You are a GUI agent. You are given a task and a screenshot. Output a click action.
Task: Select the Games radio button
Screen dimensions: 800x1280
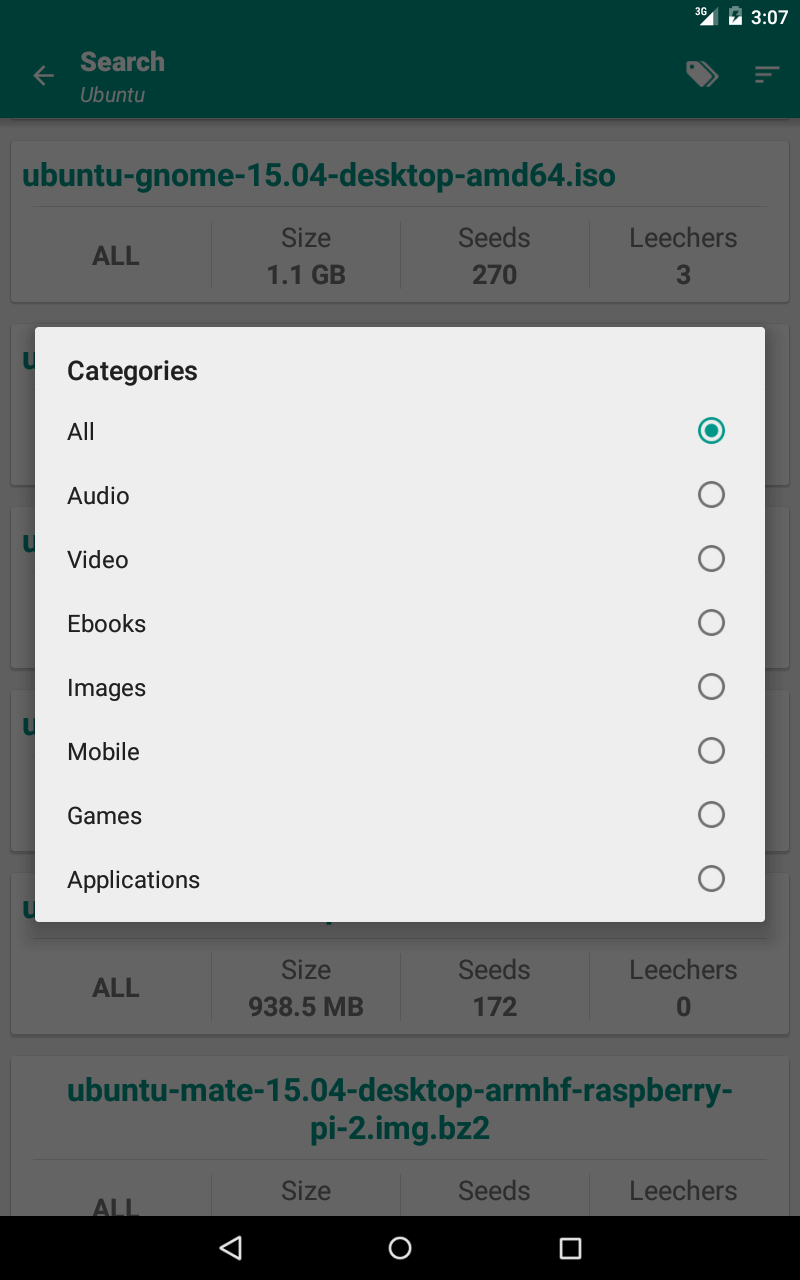[711, 815]
